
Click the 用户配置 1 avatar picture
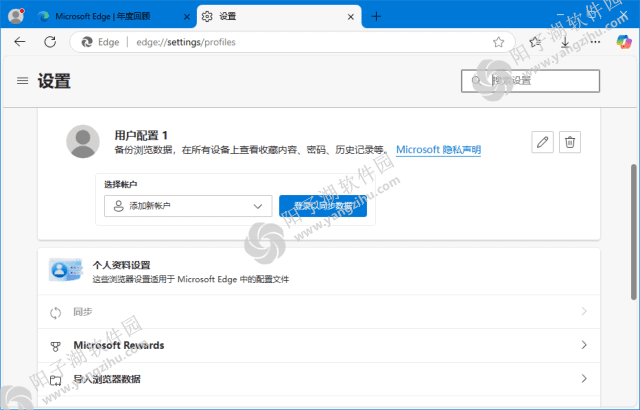coord(83,142)
